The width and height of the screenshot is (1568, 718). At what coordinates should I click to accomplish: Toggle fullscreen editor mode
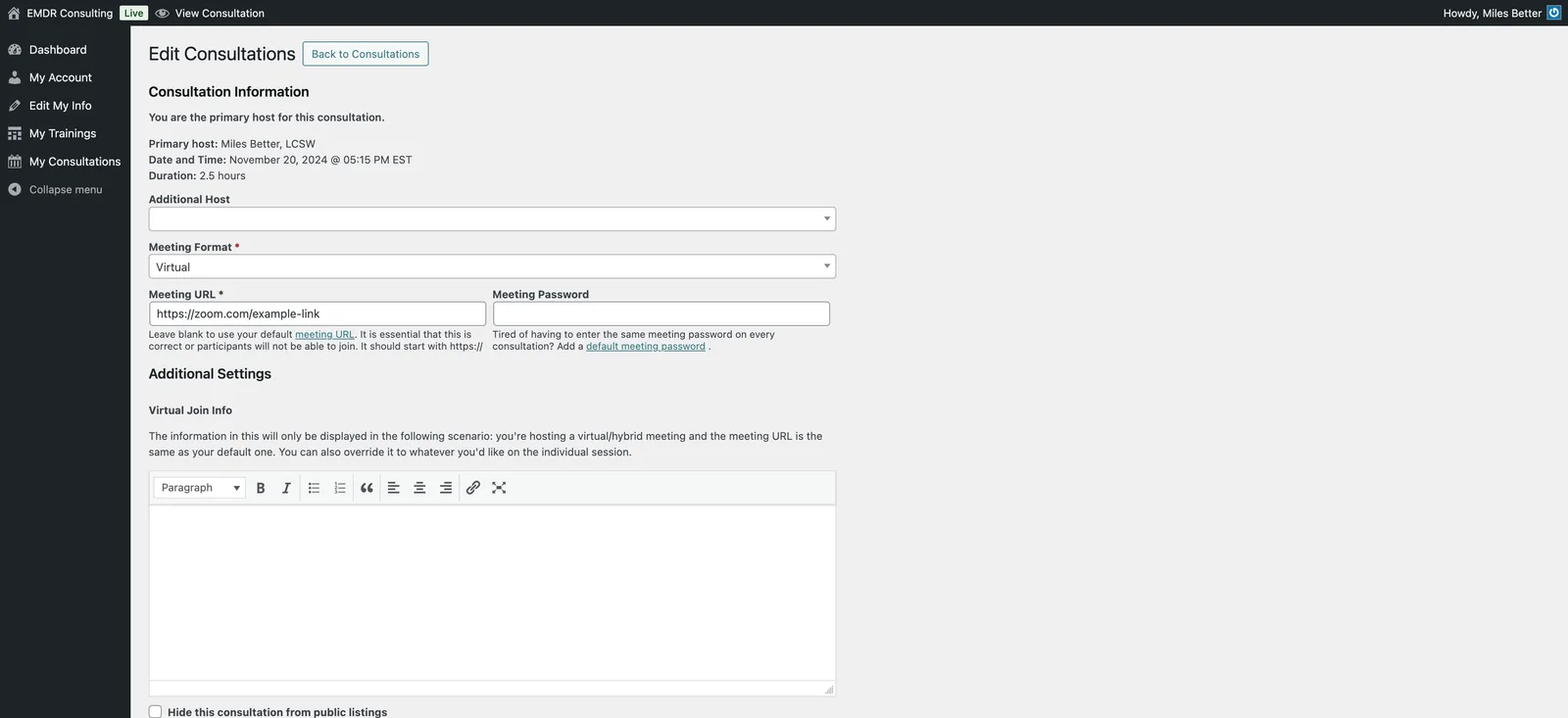[x=499, y=488]
